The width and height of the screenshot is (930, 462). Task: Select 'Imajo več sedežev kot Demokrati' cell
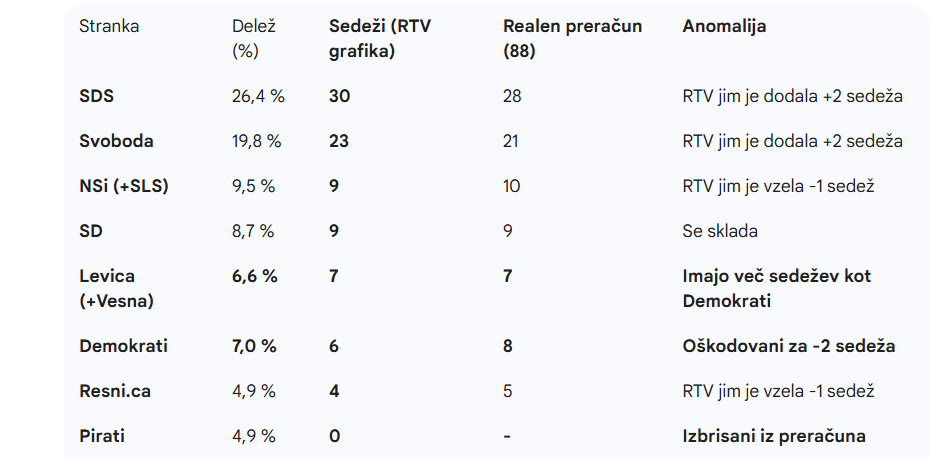tap(776, 287)
